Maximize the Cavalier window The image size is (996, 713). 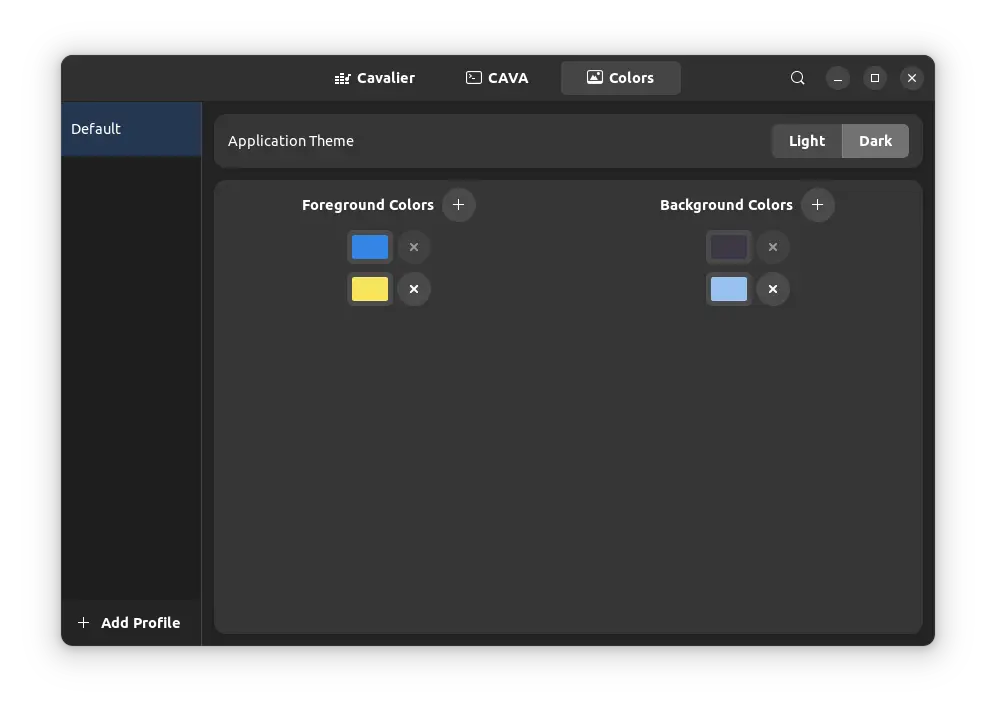point(875,78)
